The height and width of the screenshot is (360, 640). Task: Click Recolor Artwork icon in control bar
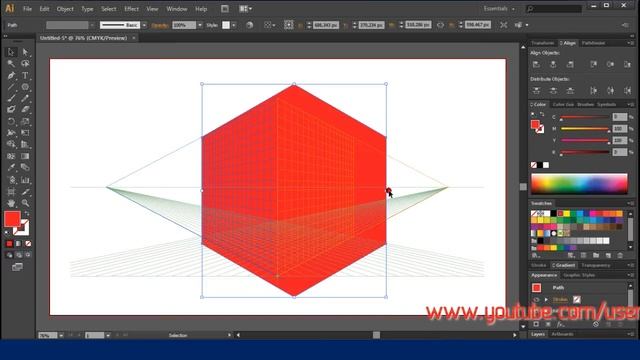point(249,25)
